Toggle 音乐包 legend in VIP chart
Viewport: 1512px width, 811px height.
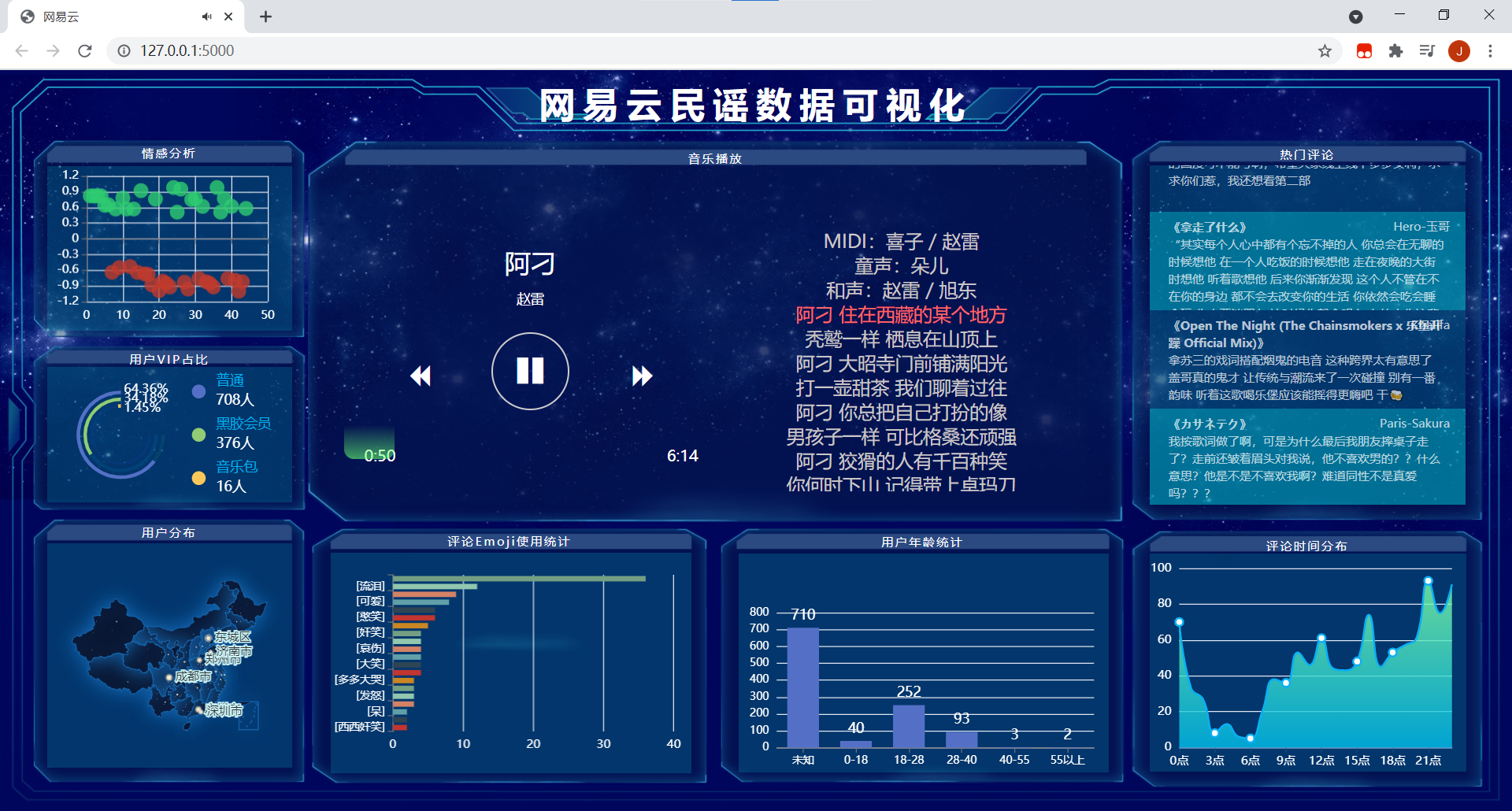pyautogui.click(x=225, y=476)
